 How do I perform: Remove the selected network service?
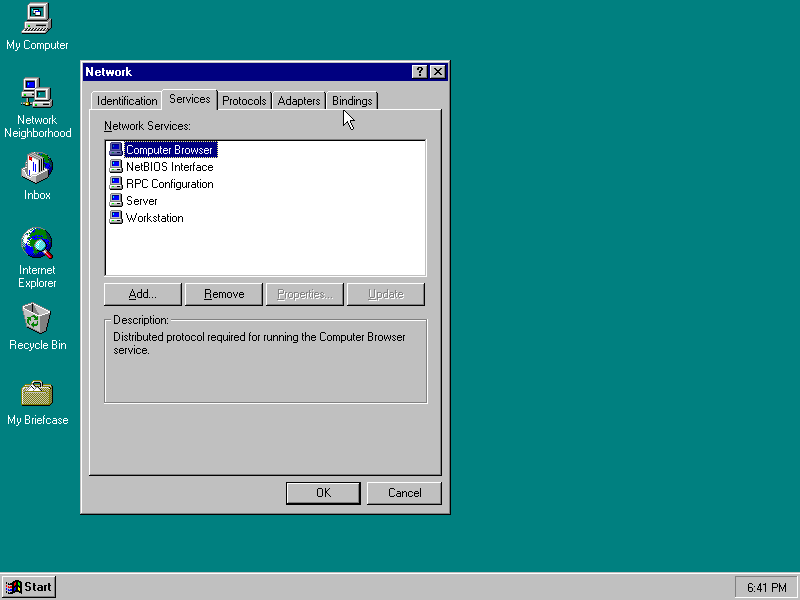pos(224,294)
